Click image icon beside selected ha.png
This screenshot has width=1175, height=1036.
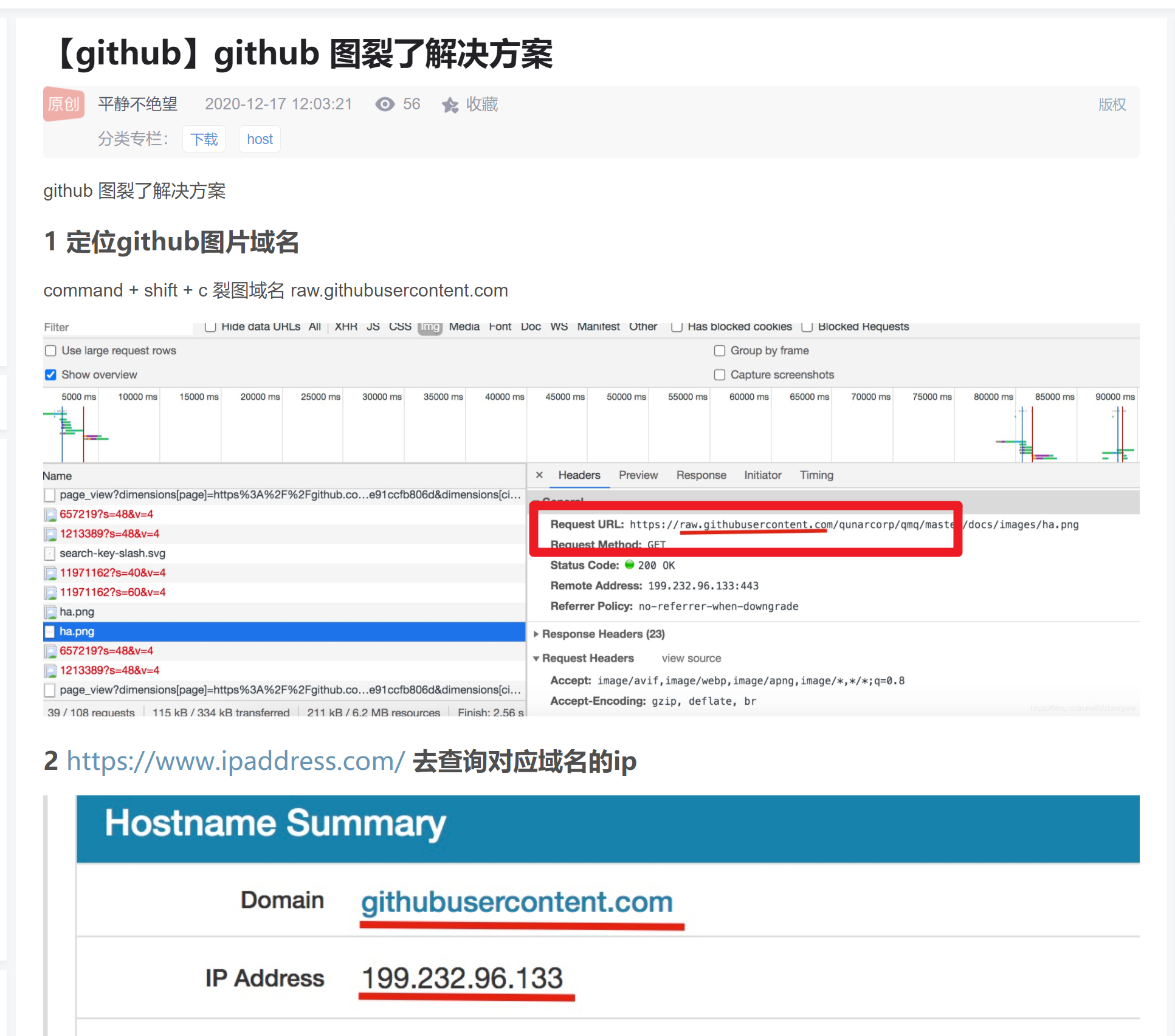click(50, 631)
